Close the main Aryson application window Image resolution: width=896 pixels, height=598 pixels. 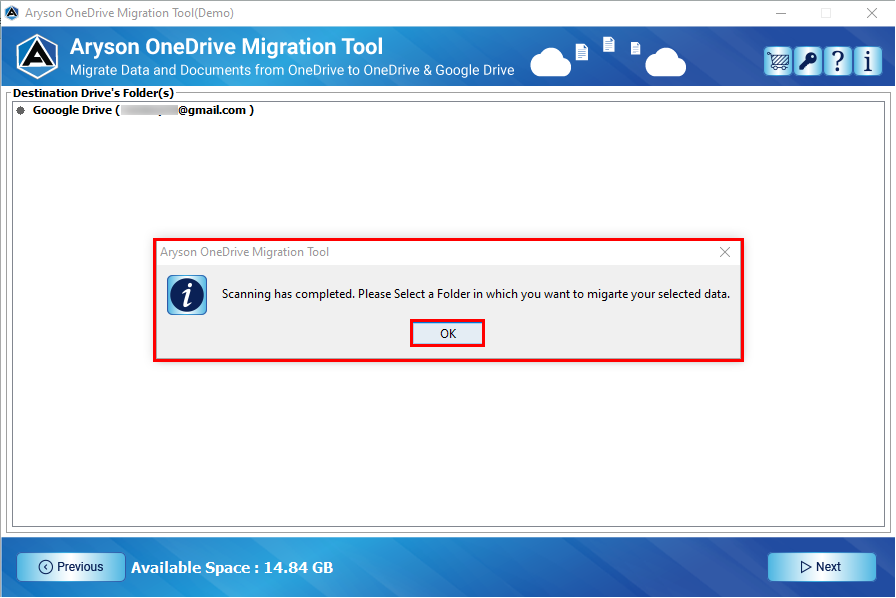pos(871,13)
